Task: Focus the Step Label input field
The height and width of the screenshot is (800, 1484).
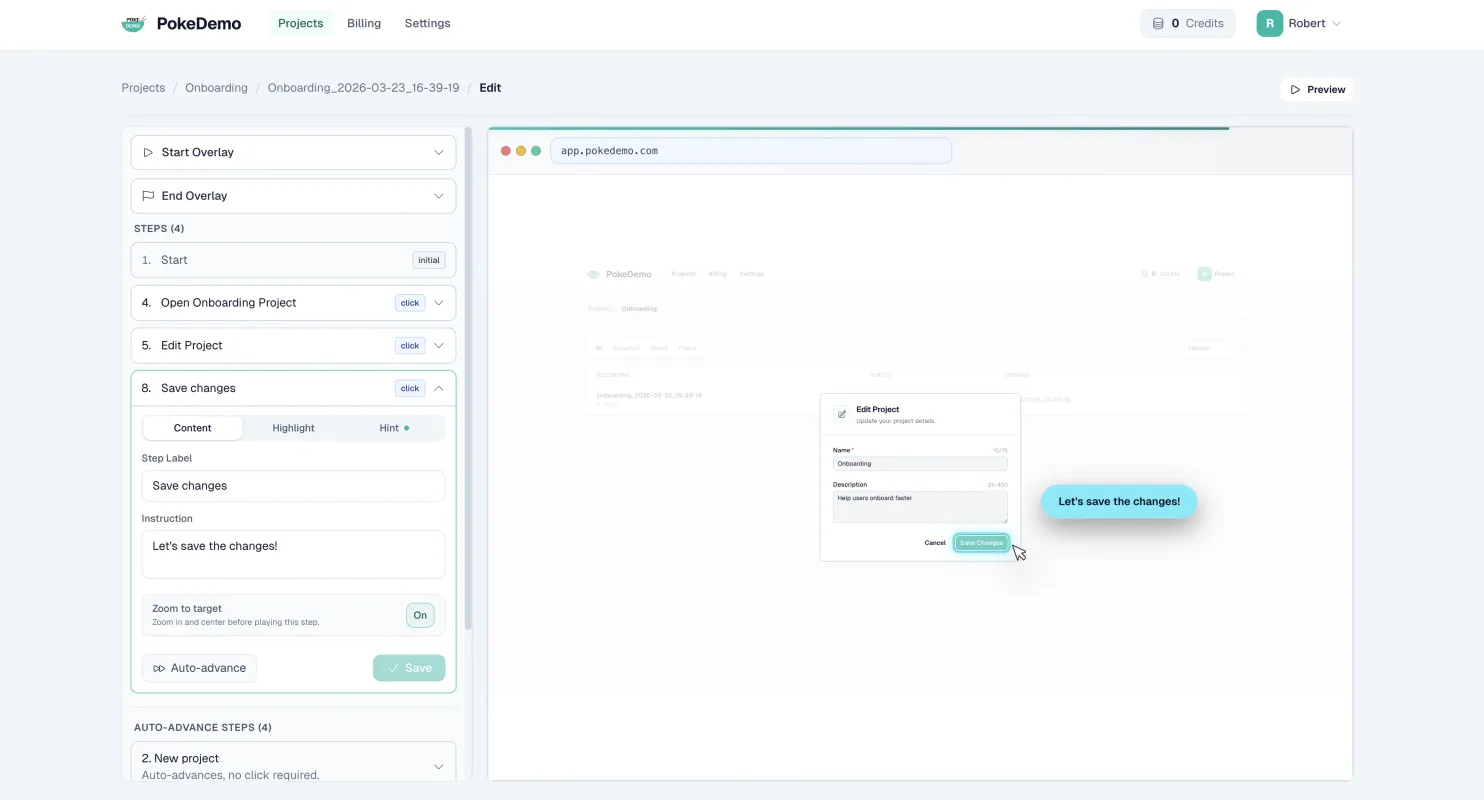Action: click(293, 486)
